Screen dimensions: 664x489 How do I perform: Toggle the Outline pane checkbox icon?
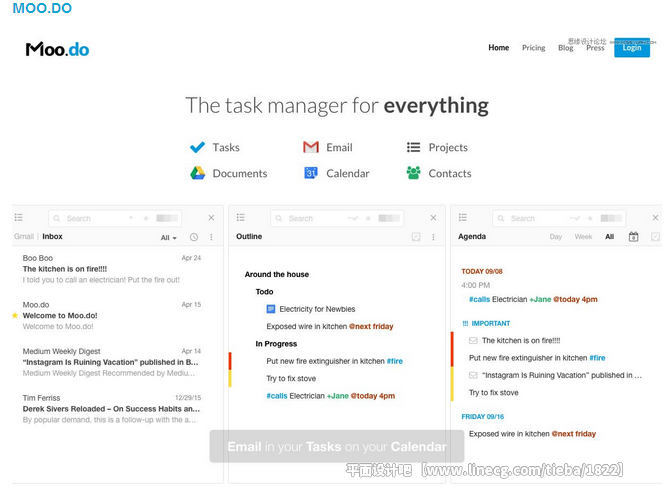click(416, 237)
